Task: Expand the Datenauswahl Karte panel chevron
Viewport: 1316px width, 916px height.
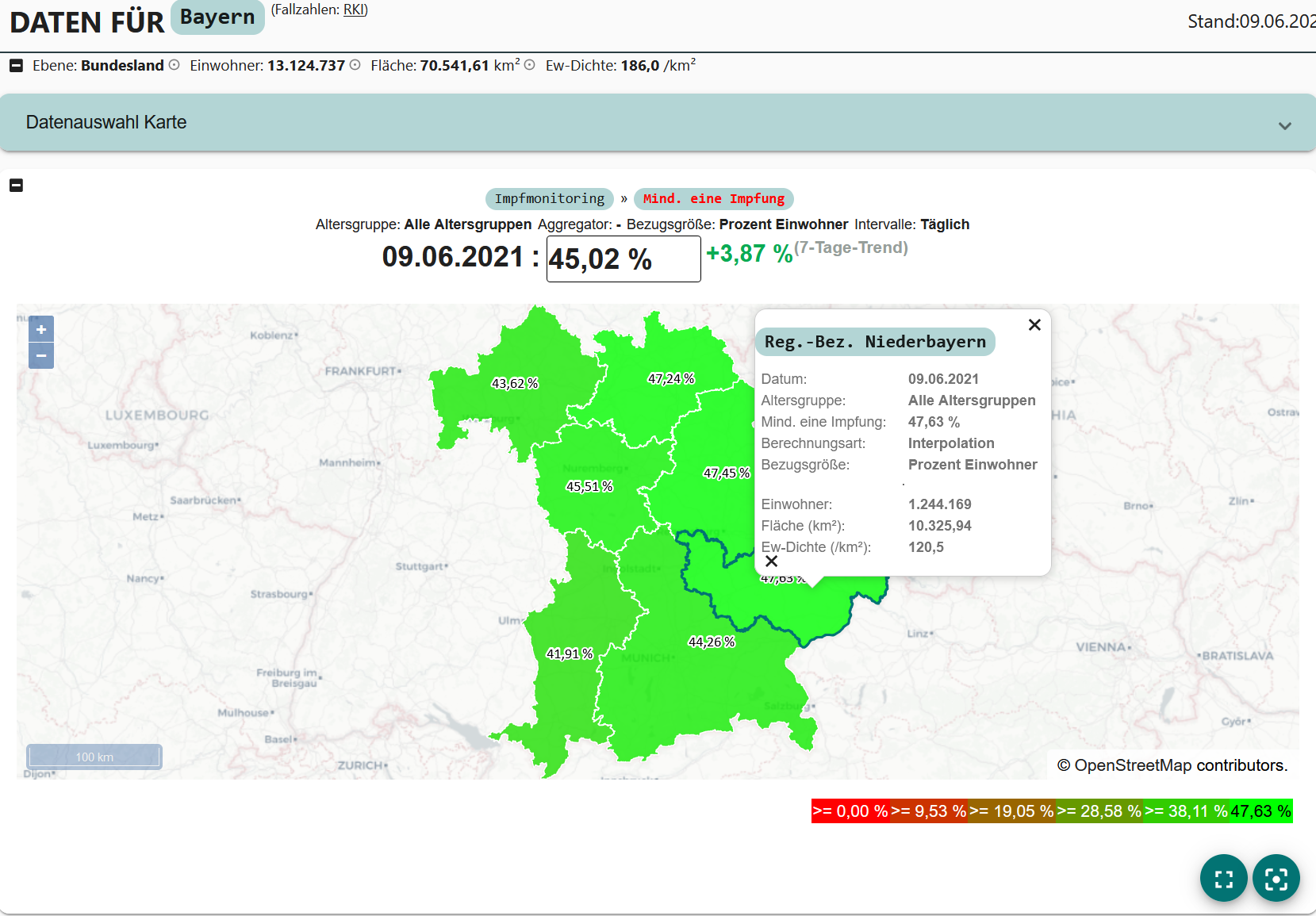Action: [x=1284, y=125]
